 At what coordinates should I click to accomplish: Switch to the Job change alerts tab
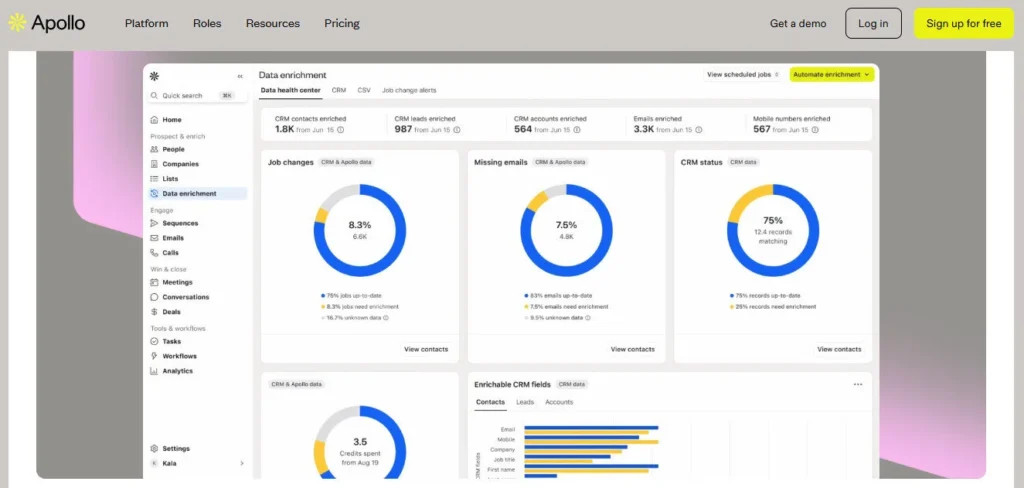click(x=409, y=90)
